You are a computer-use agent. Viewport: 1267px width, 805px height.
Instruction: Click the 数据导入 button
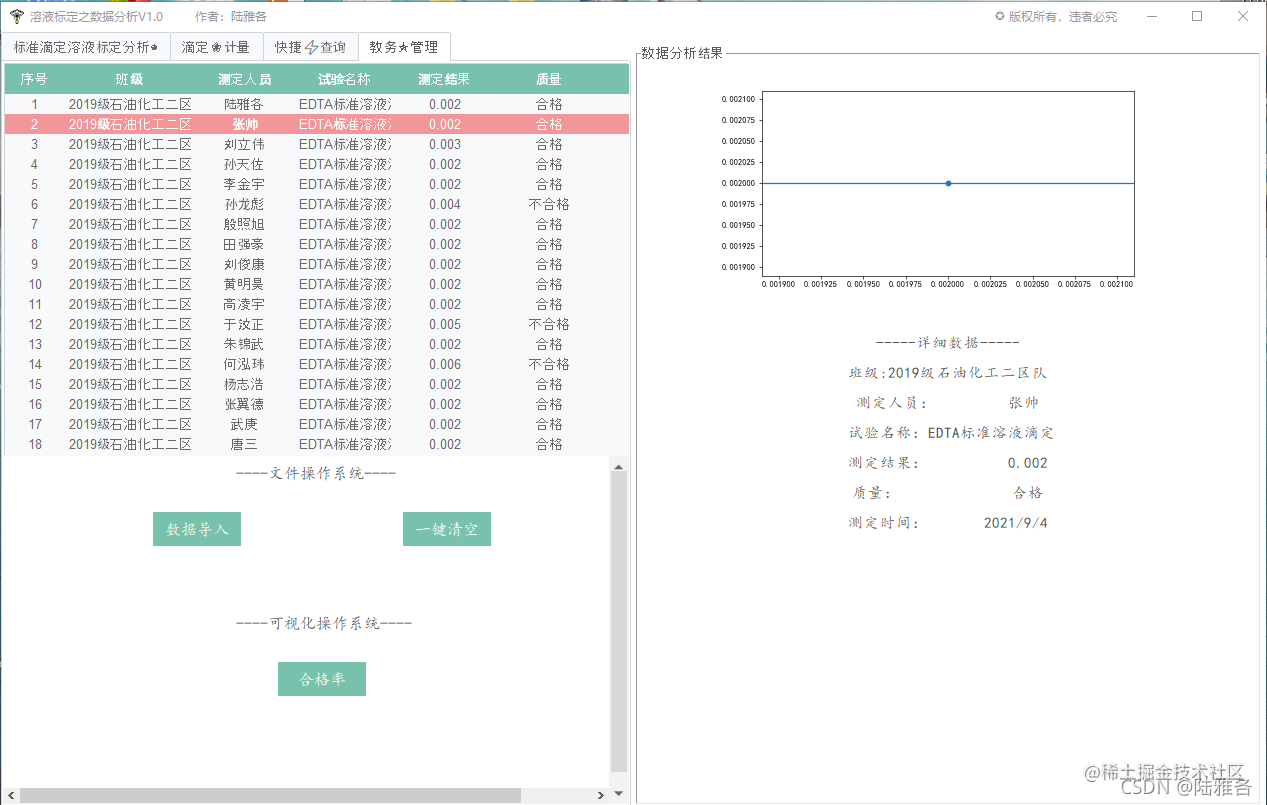click(x=196, y=529)
